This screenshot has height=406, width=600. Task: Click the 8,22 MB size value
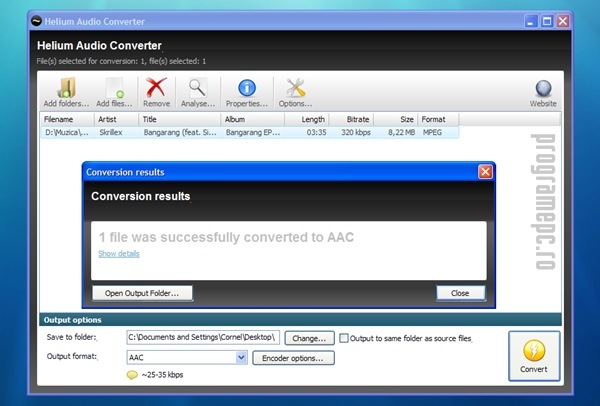tap(401, 133)
